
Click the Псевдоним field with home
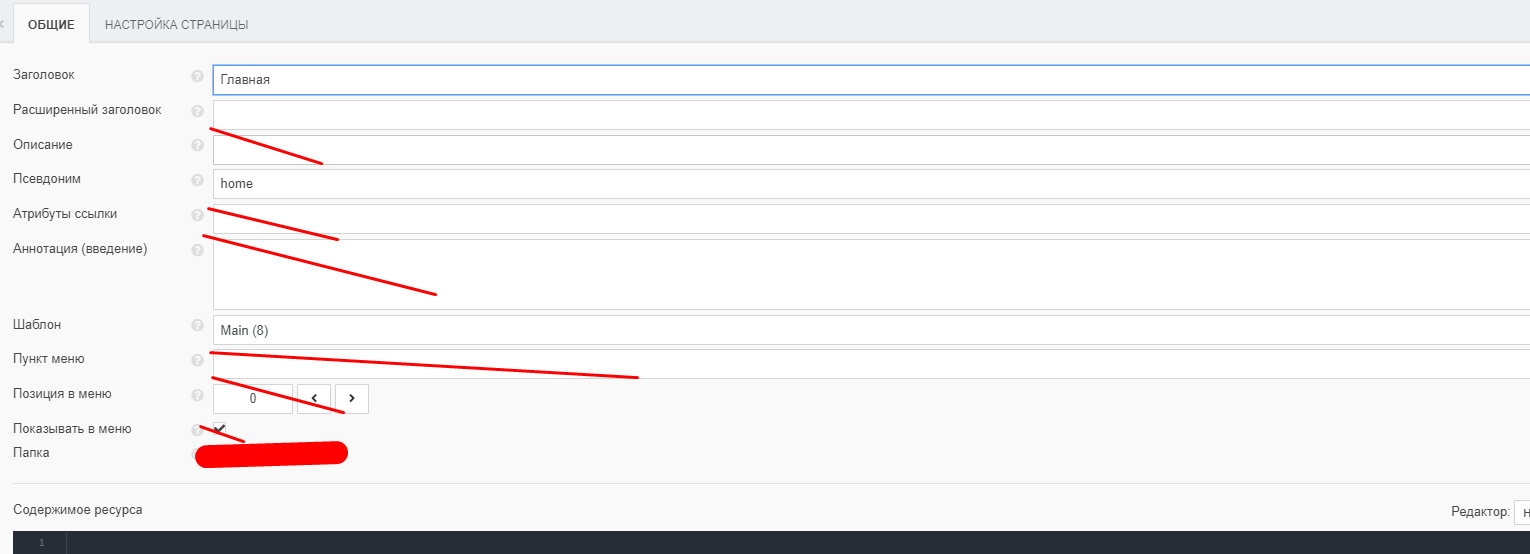pos(871,184)
